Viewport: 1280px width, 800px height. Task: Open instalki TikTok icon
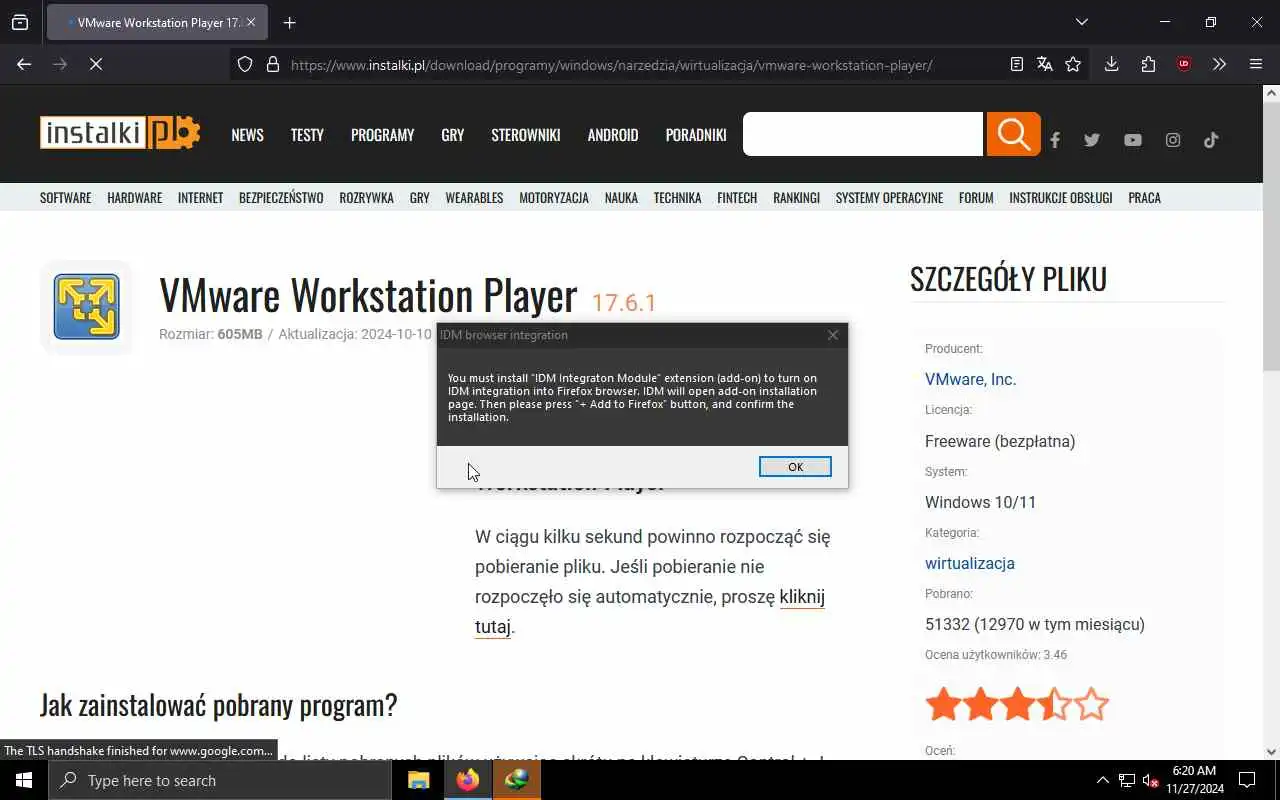(1211, 140)
